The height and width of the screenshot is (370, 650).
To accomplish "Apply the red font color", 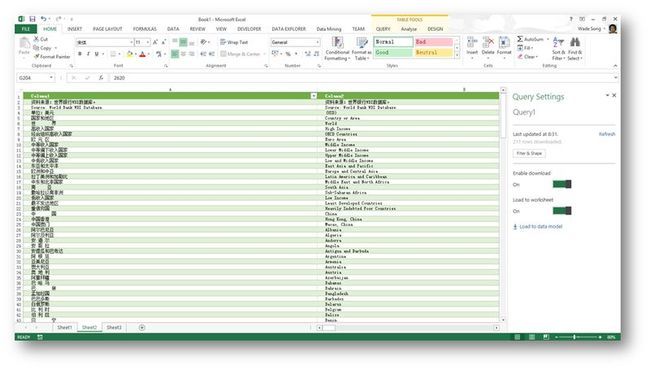I will coord(143,54).
